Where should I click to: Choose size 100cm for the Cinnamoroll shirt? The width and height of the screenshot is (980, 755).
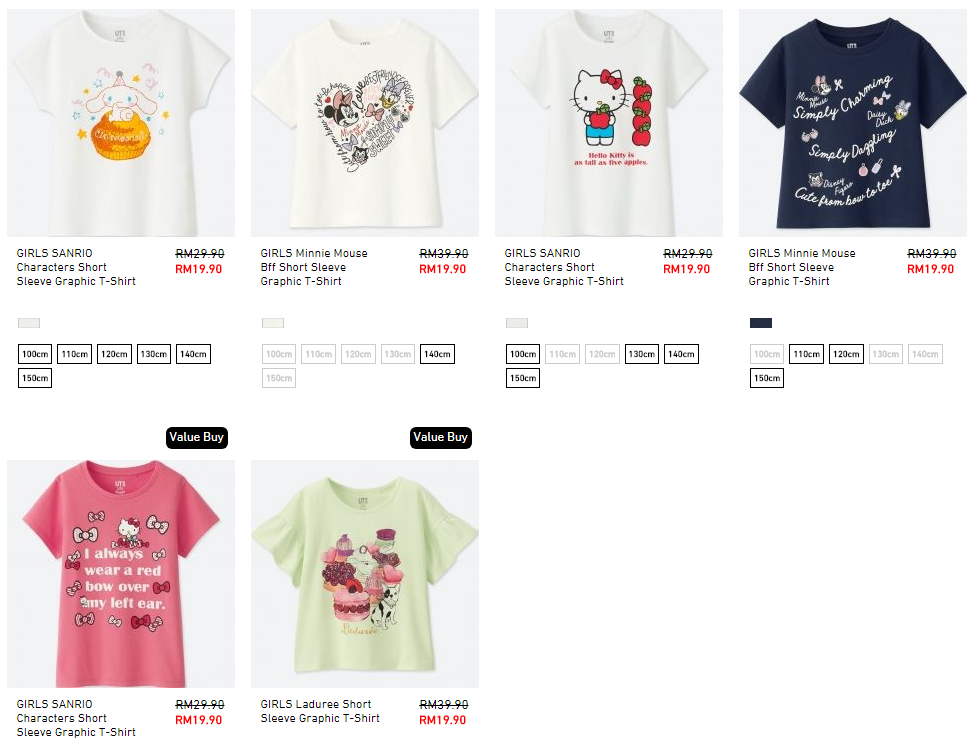point(35,354)
